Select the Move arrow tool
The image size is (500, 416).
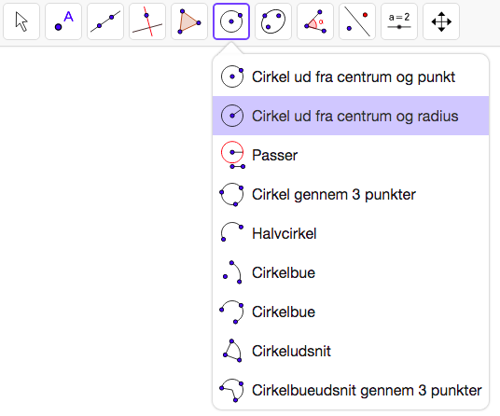coord(22,22)
